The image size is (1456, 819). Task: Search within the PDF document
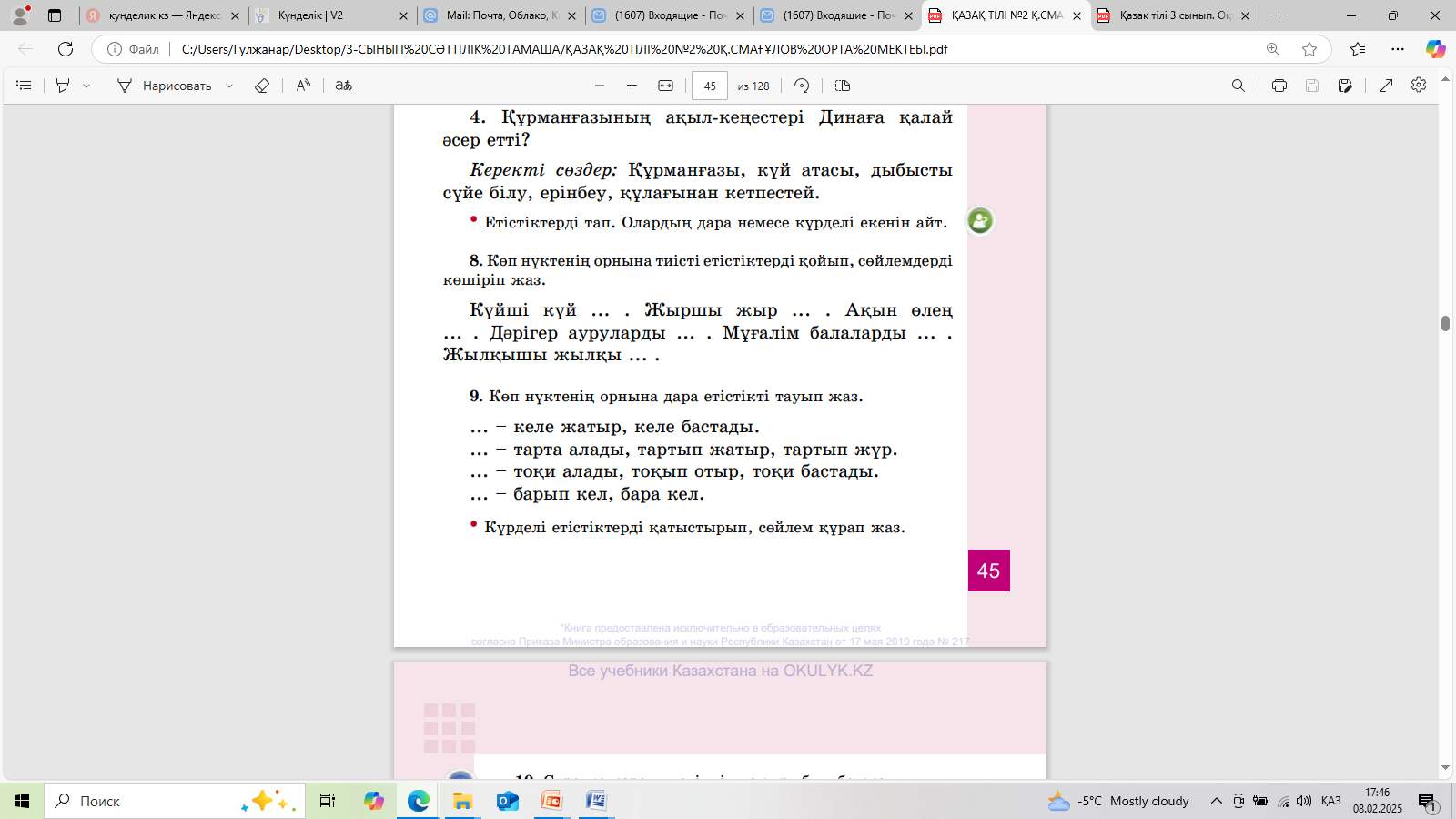[1239, 86]
